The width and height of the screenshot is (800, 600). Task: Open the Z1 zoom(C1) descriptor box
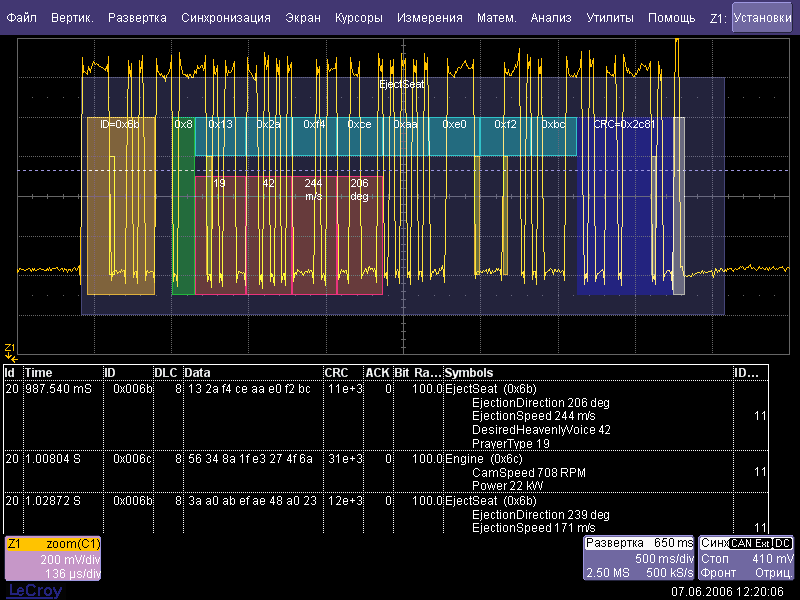tap(53, 558)
